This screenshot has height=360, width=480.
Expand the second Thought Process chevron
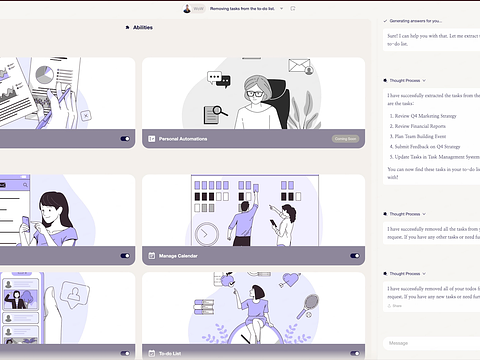pos(424,214)
